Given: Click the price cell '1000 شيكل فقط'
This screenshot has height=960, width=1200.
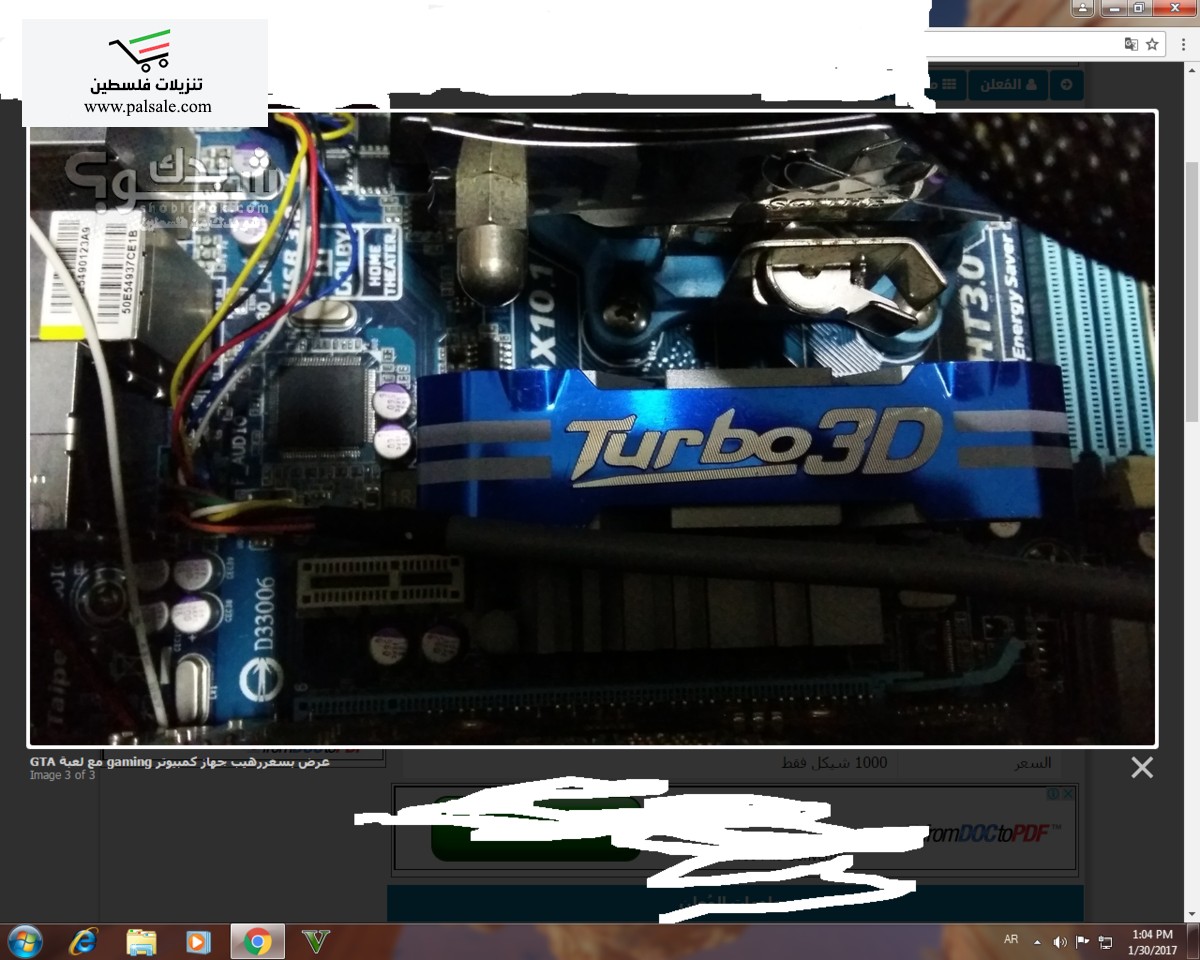Looking at the screenshot, I should (x=834, y=763).
